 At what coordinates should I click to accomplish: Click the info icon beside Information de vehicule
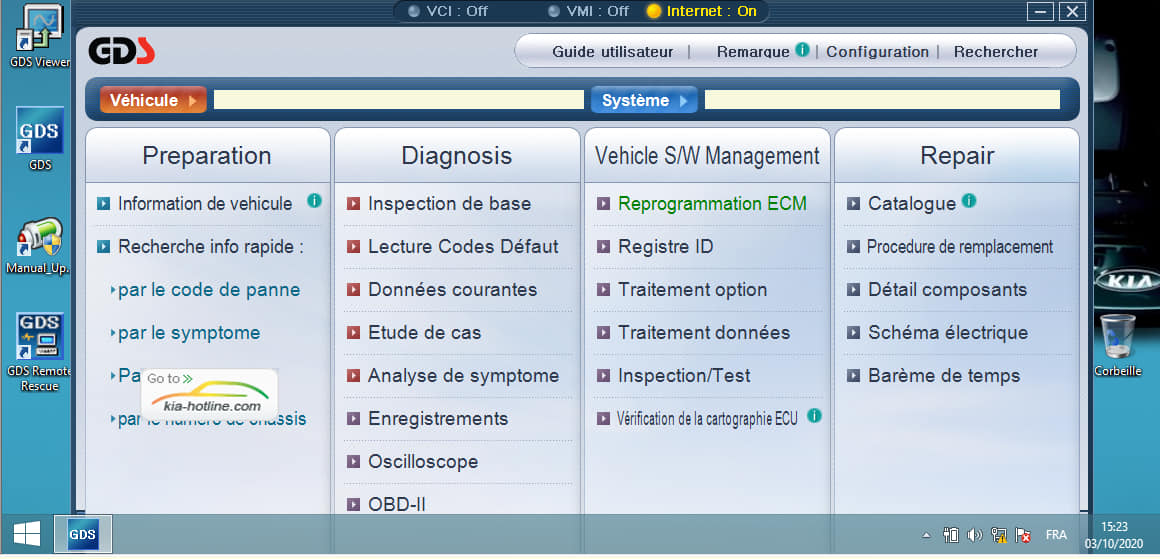[x=314, y=201]
